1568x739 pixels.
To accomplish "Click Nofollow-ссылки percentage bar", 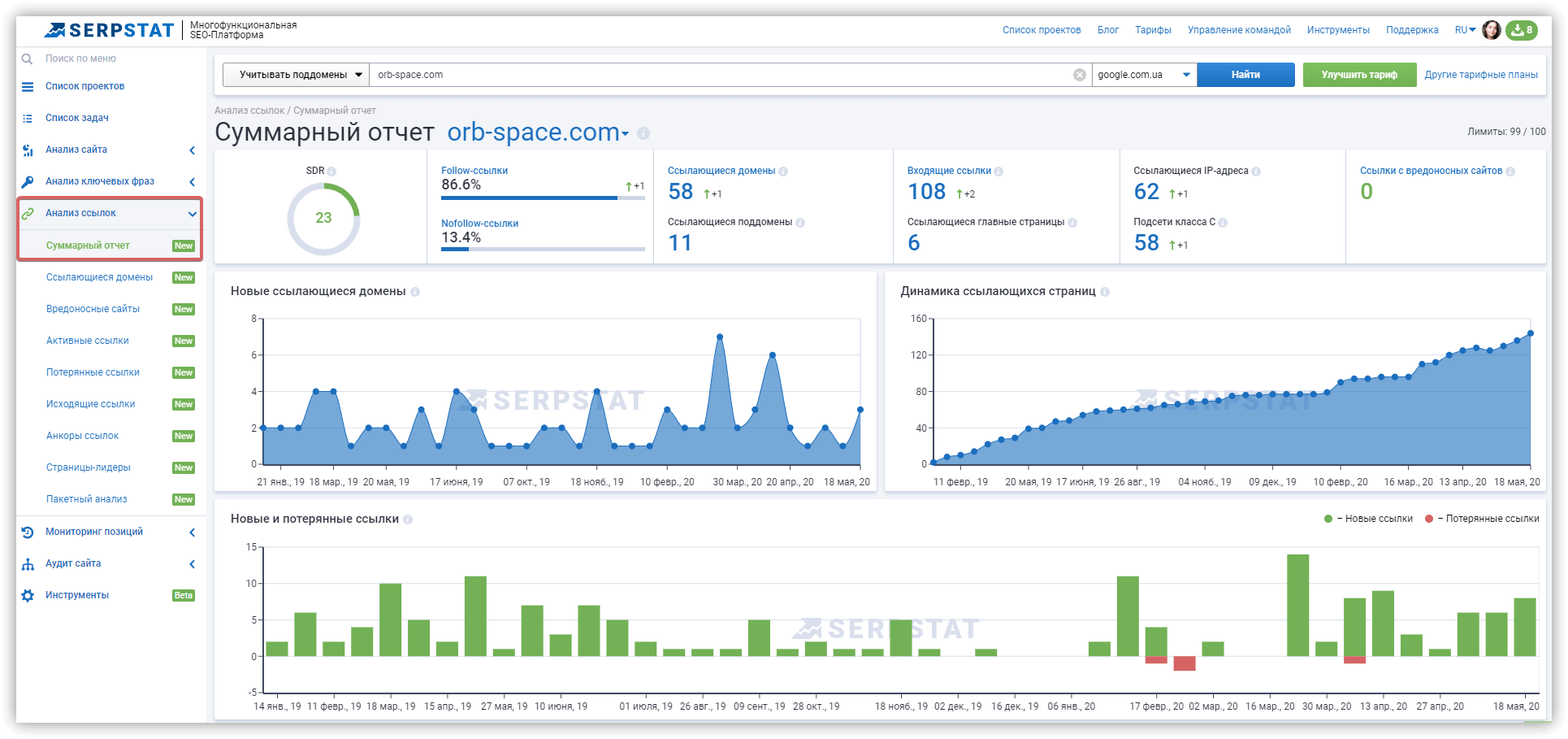I will tap(543, 249).
